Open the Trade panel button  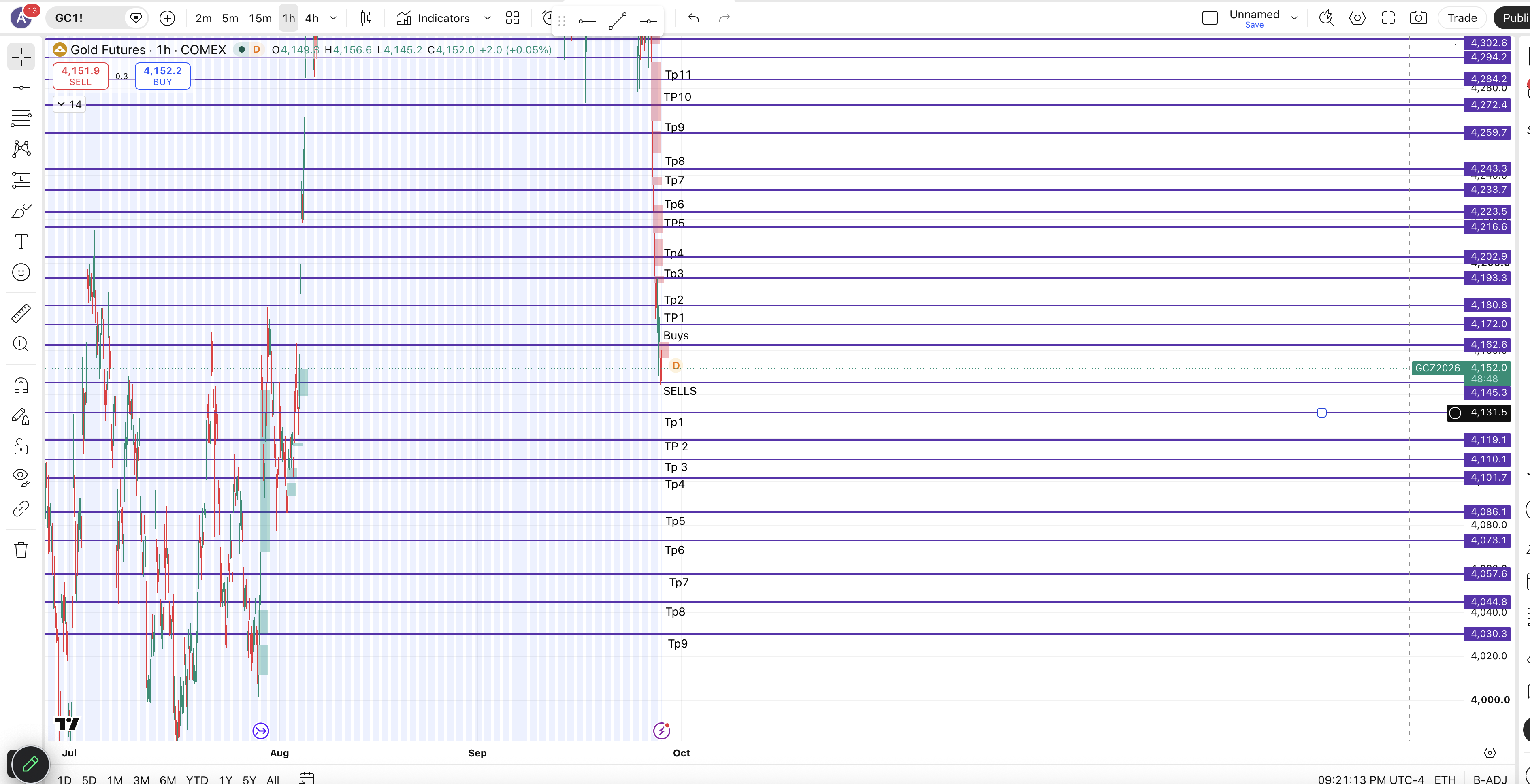click(x=1462, y=18)
